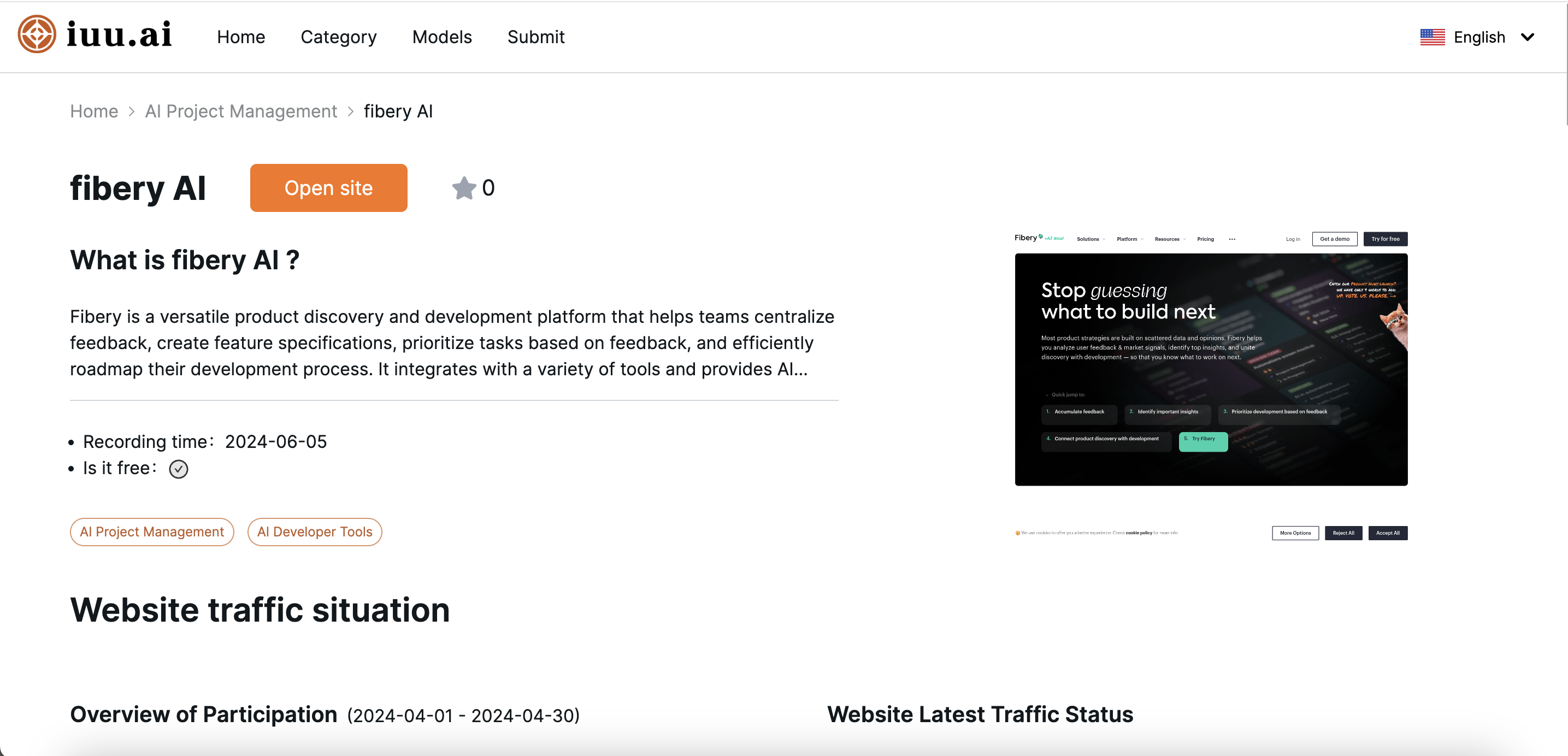1568x756 pixels.
Task: Click the Fibery website preview thumbnail
Action: (x=1211, y=369)
